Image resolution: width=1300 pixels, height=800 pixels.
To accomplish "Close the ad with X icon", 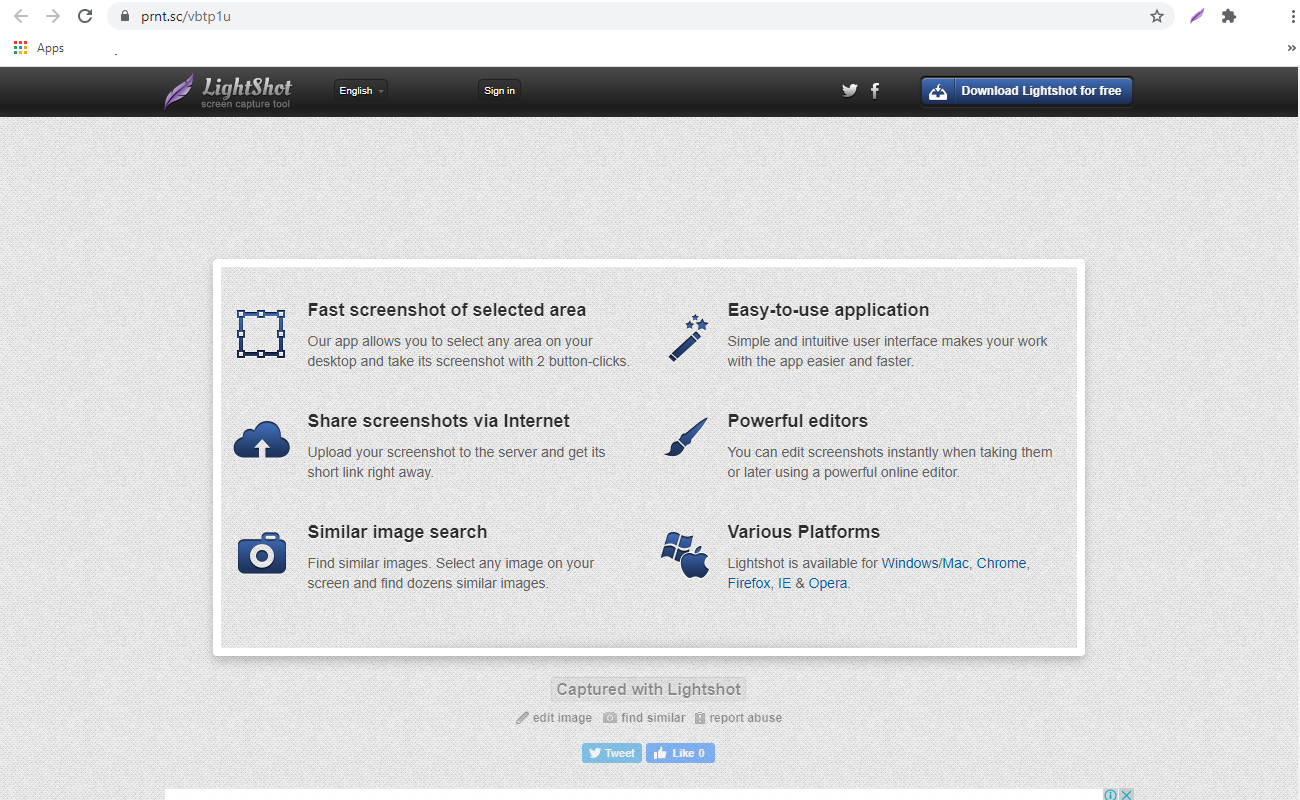I will [x=1126, y=794].
